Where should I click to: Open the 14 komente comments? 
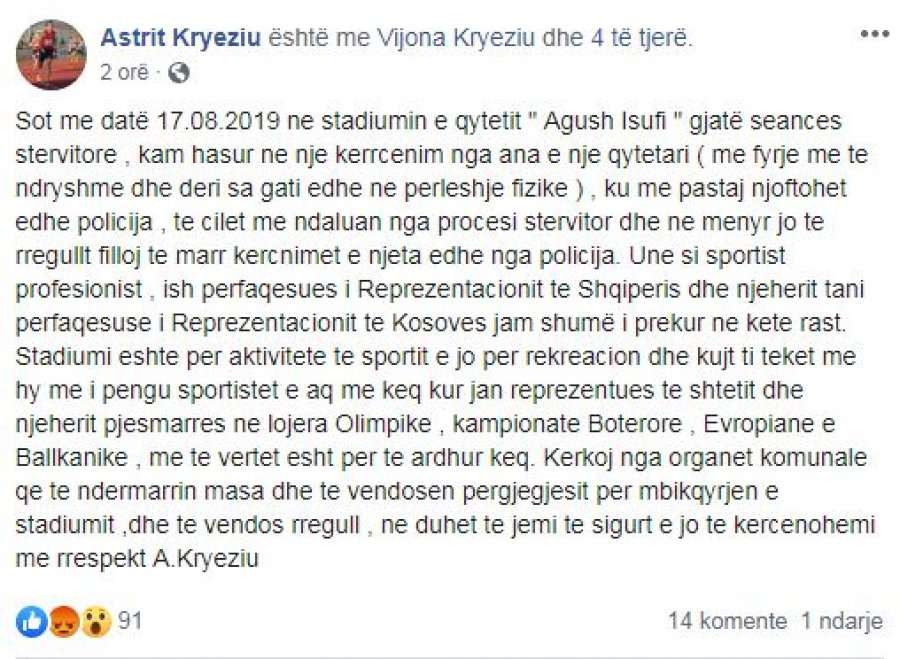(x=727, y=621)
